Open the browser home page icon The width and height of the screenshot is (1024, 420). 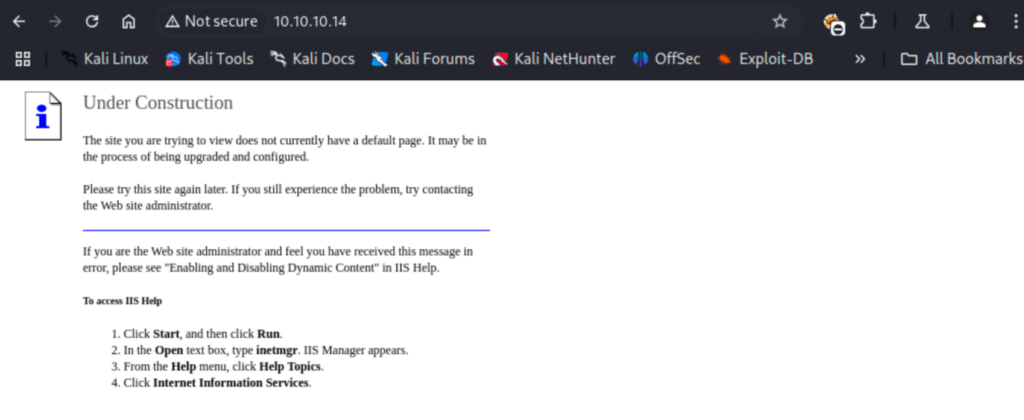tap(129, 22)
